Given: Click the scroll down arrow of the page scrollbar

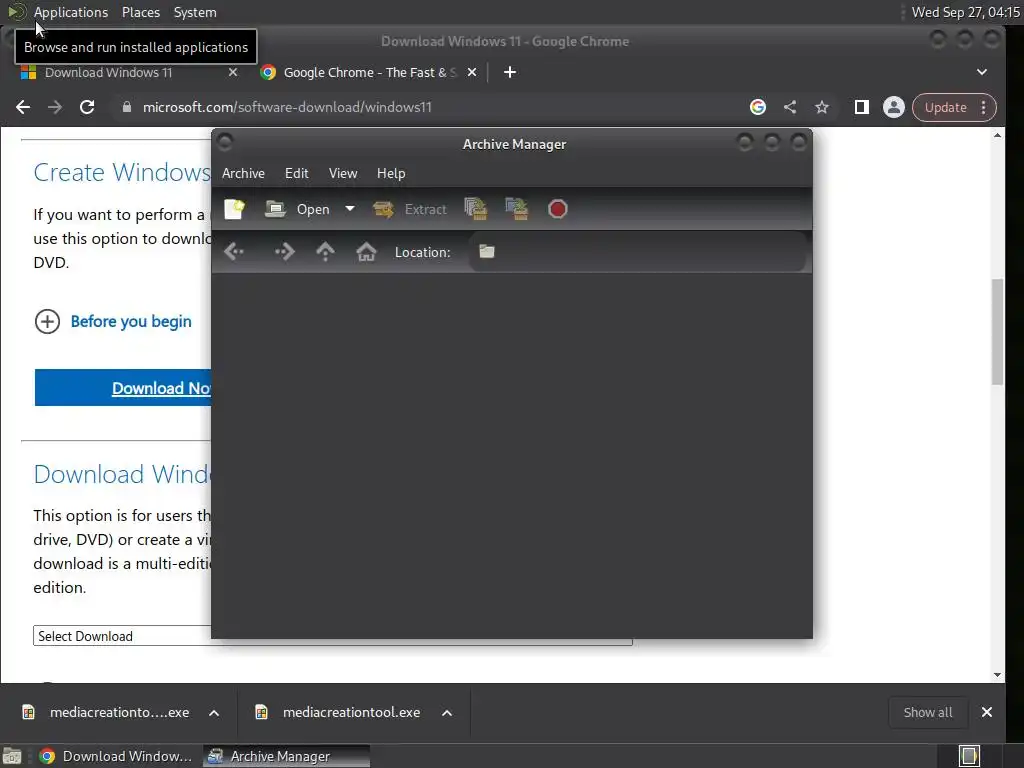Looking at the screenshot, I should click(997, 675).
